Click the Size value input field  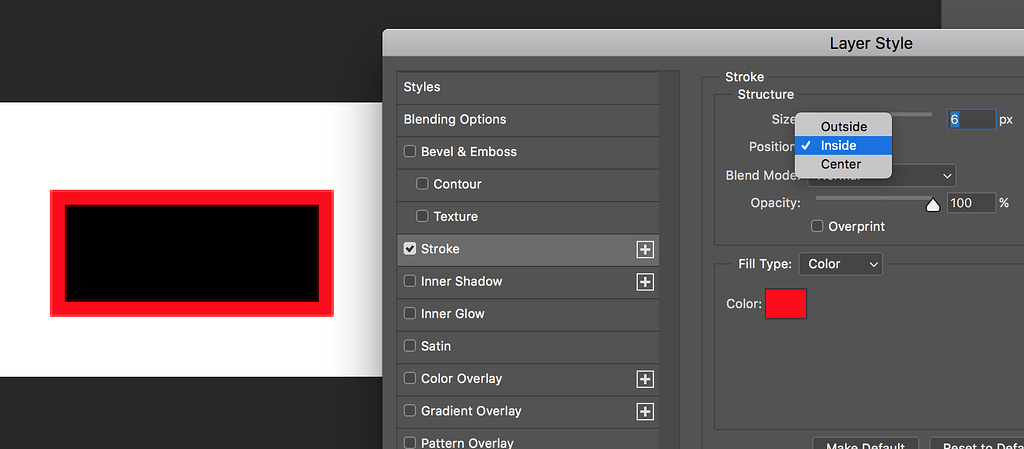tap(971, 120)
